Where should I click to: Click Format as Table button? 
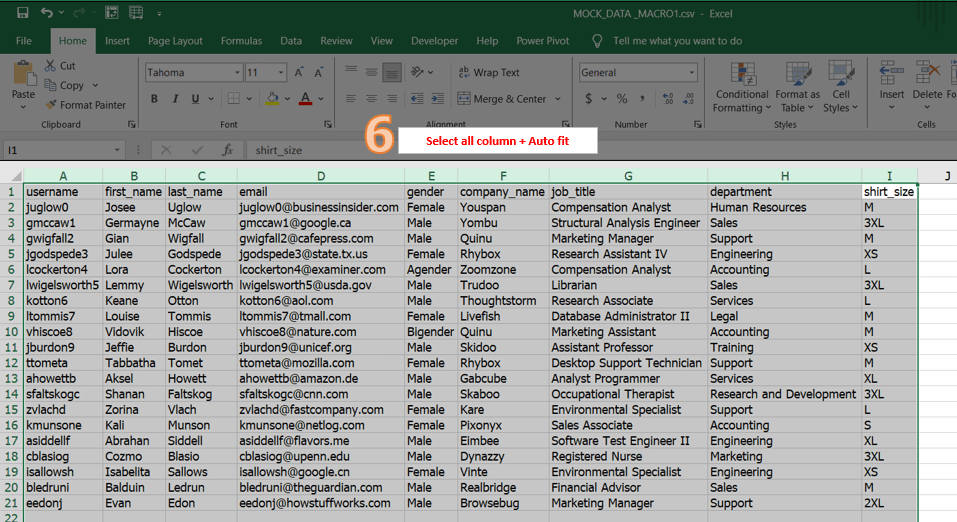798,75
